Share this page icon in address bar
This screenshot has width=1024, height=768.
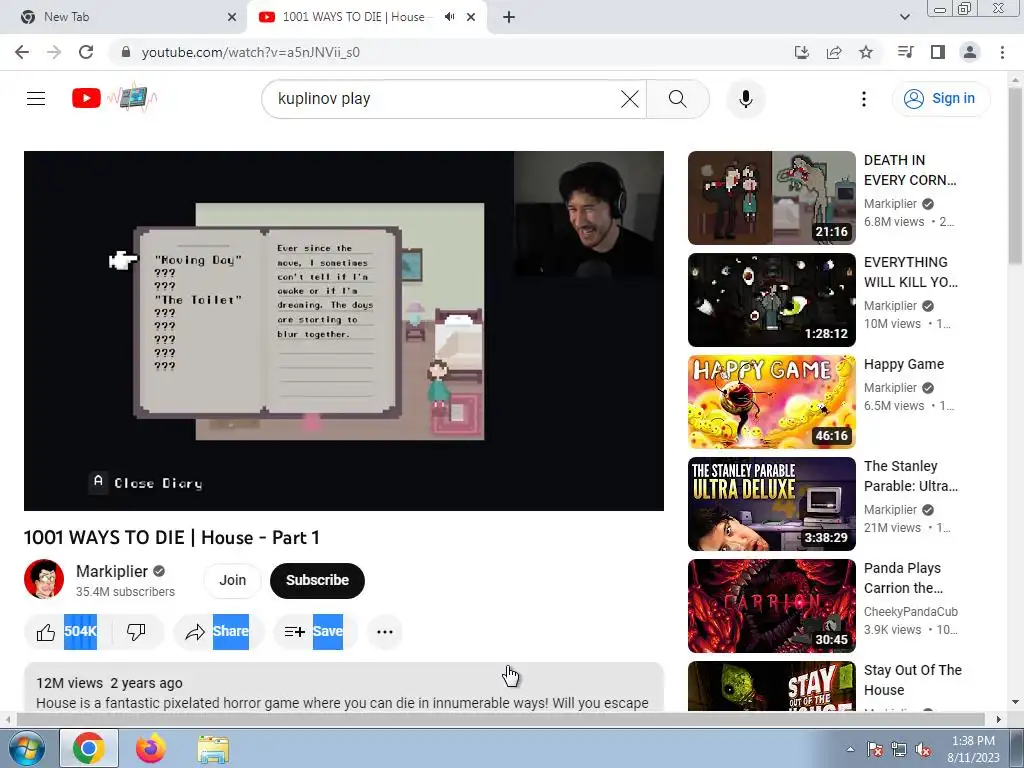pyautogui.click(x=834, y=52)
